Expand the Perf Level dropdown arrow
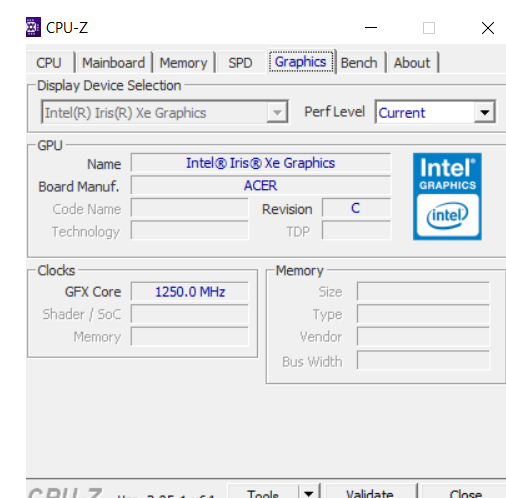This screenshot has height=498, width=506. pyautogui.click(x=485, y=112)
